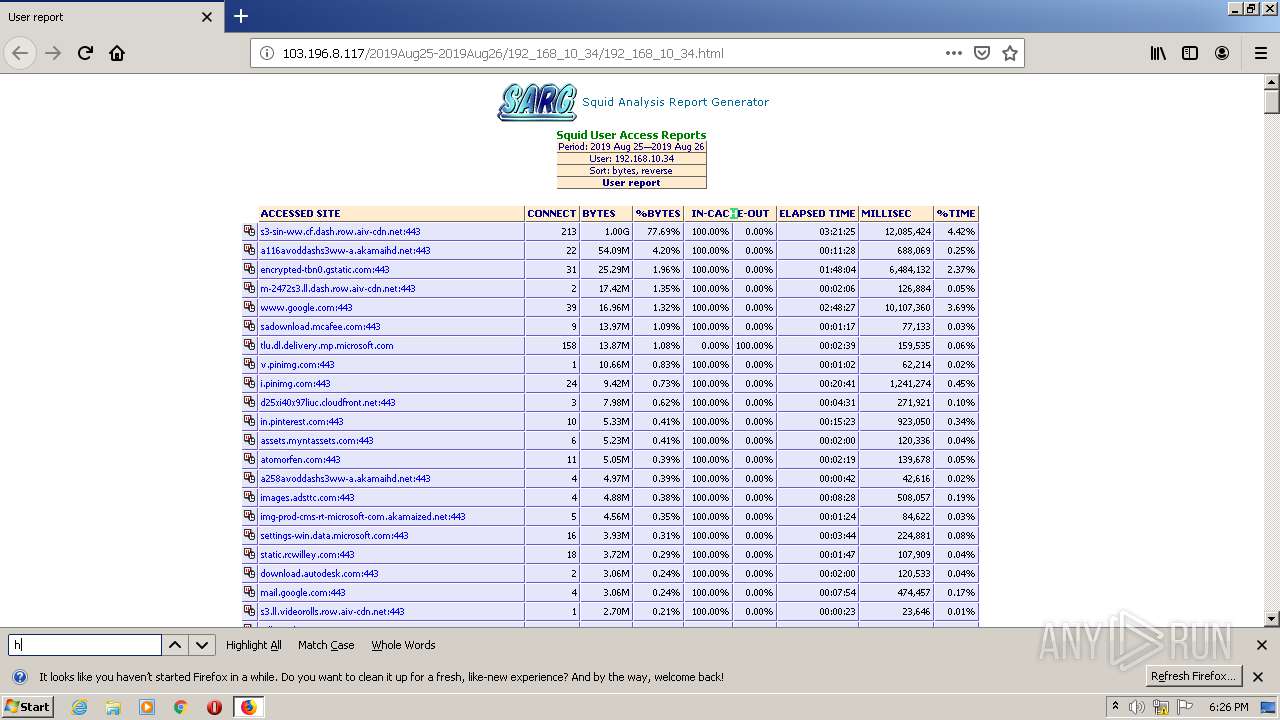Open the Firefox hamburger menu
The image size is (1280, 720).
tap(1260, 53)
